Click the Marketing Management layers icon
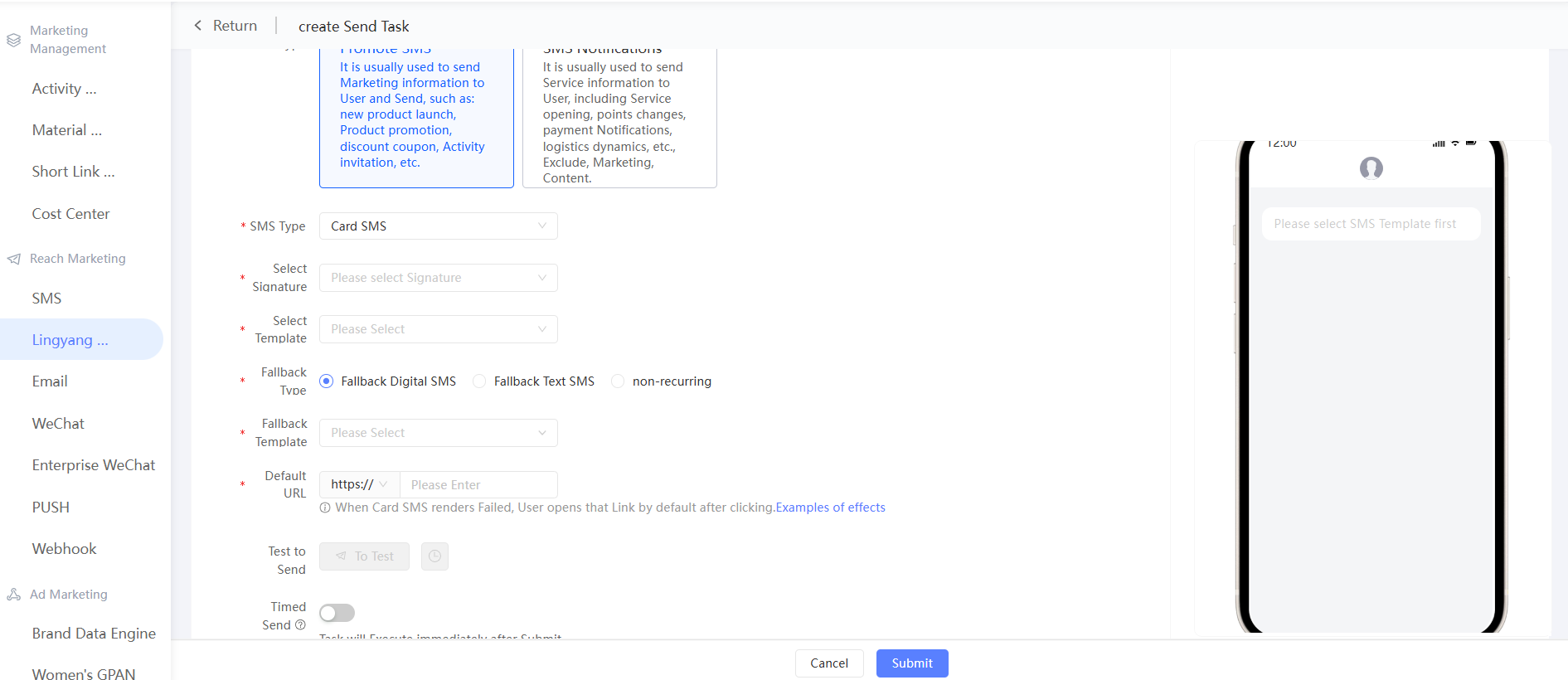This screenshot has height=680, width=1568. pos(13,40)
